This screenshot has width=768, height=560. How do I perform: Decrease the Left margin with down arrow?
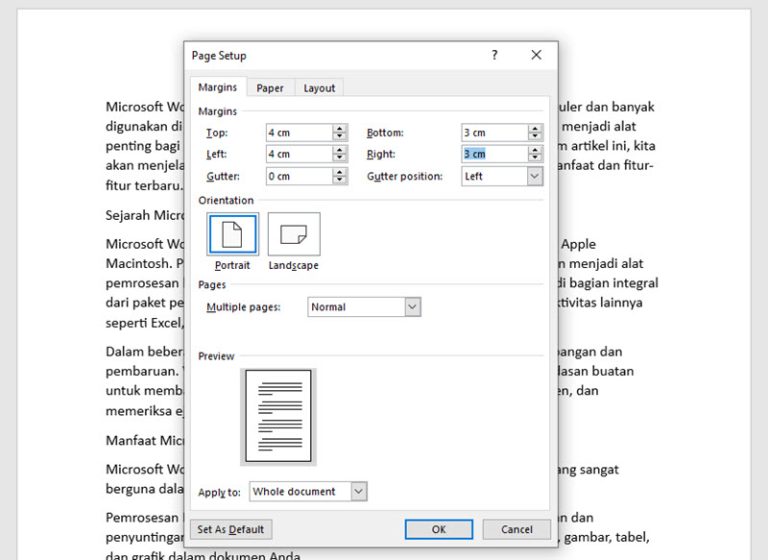point(339,158)
